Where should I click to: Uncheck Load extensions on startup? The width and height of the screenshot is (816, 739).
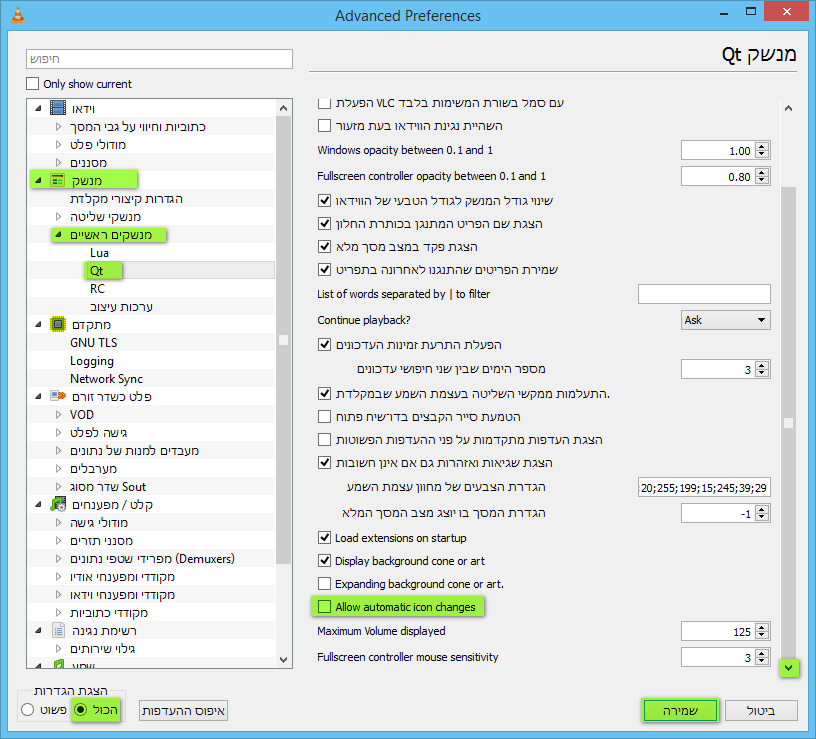(324, 538)
